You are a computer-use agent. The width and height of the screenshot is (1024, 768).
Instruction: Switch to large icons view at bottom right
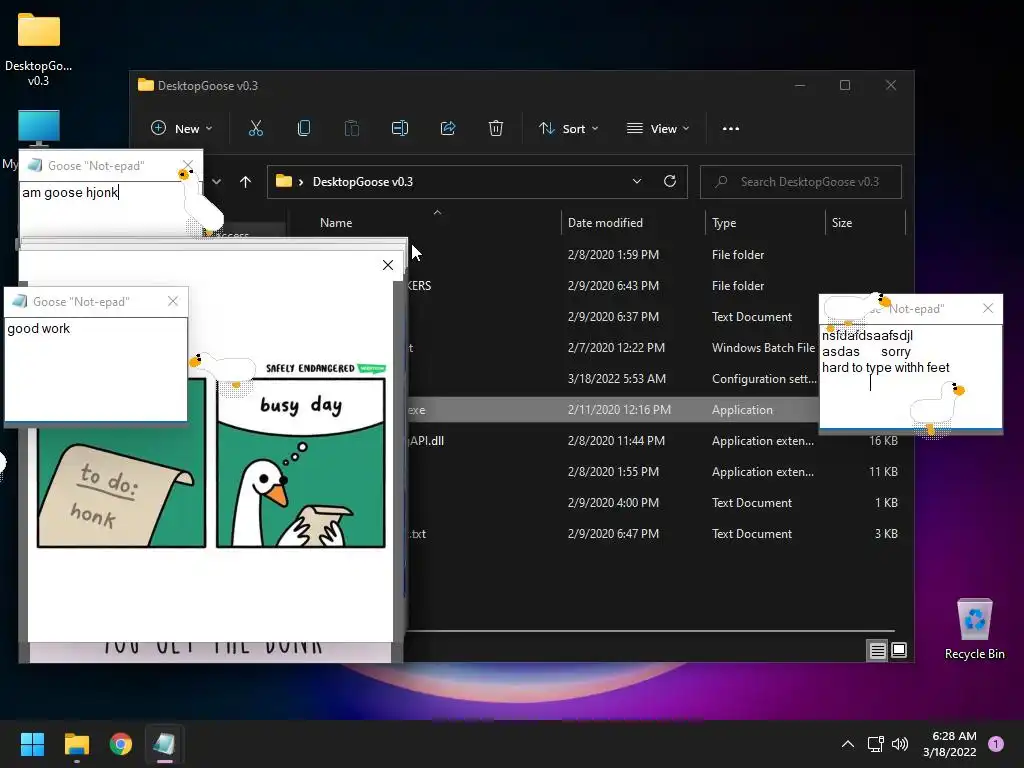[x=899, y=650]
